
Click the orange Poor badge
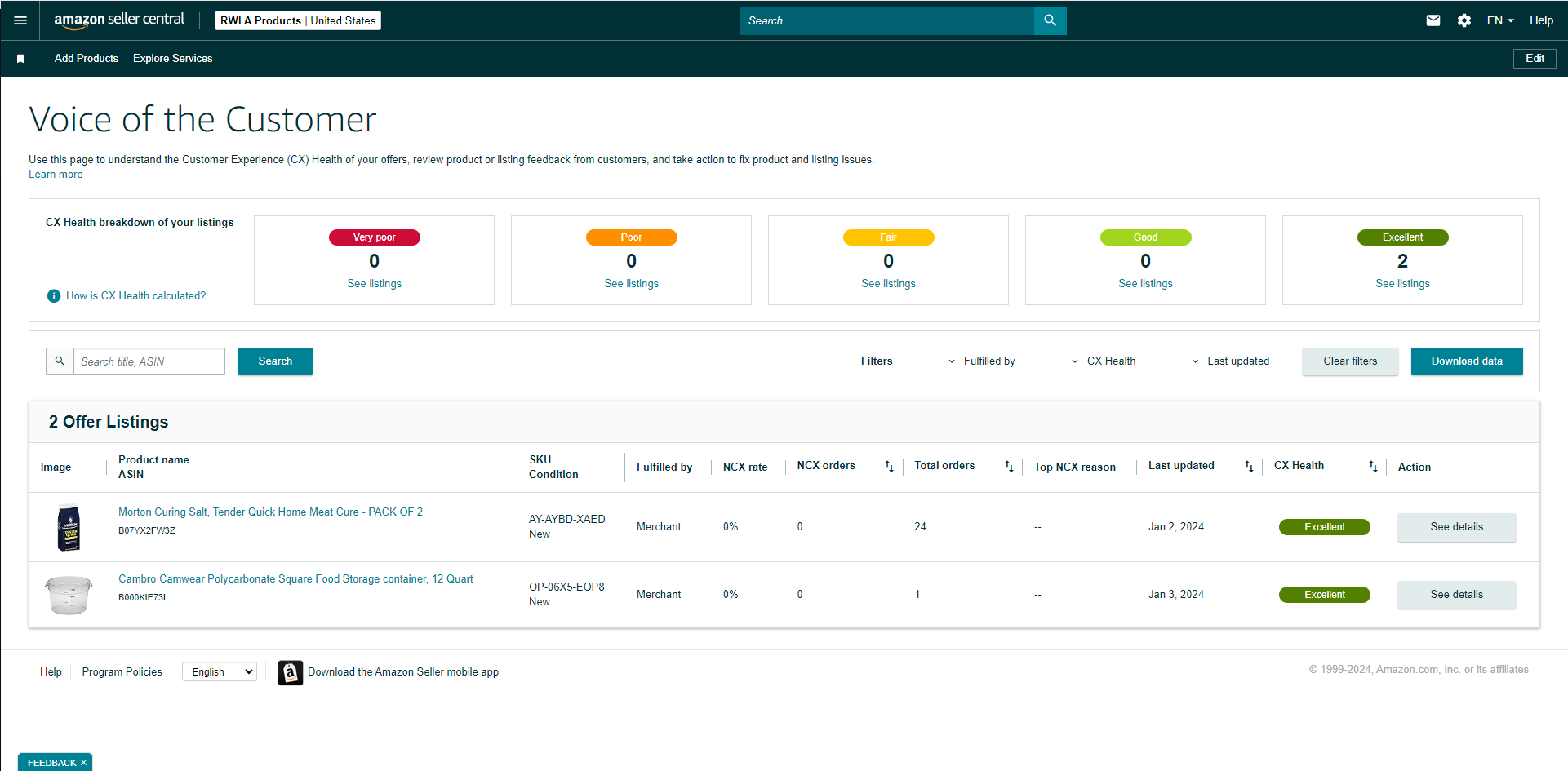[632, 237]
